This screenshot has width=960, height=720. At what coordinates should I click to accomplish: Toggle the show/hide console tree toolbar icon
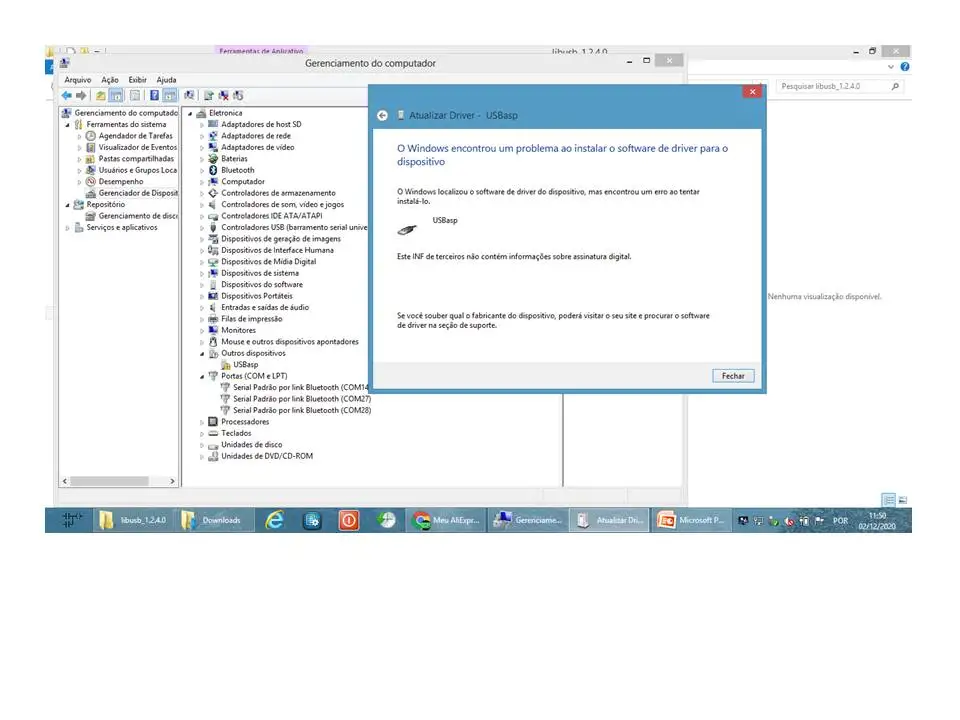[x=116, y=96]
